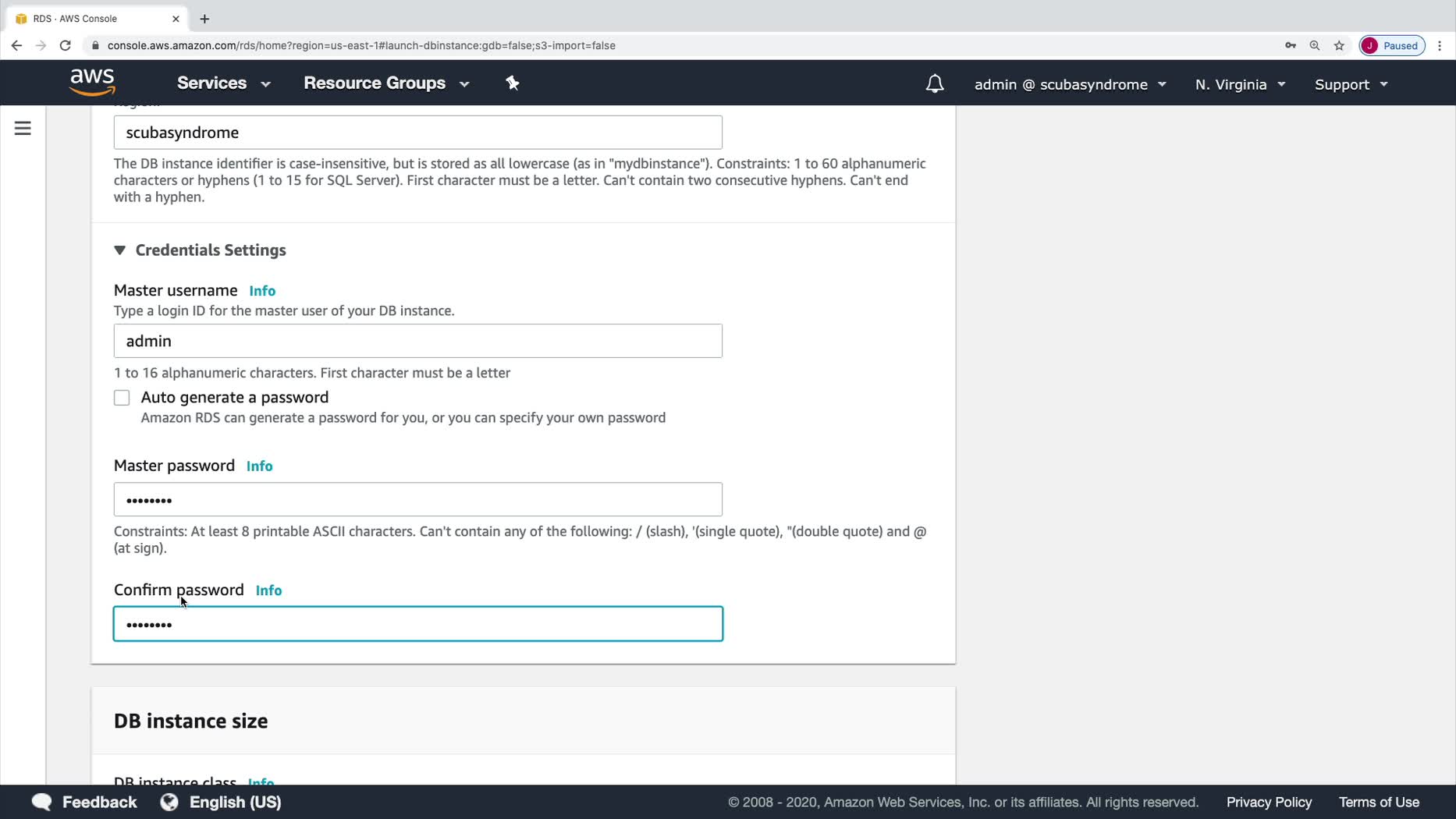Click the Feedback speech bubble icon

click(x=42, y=802)
